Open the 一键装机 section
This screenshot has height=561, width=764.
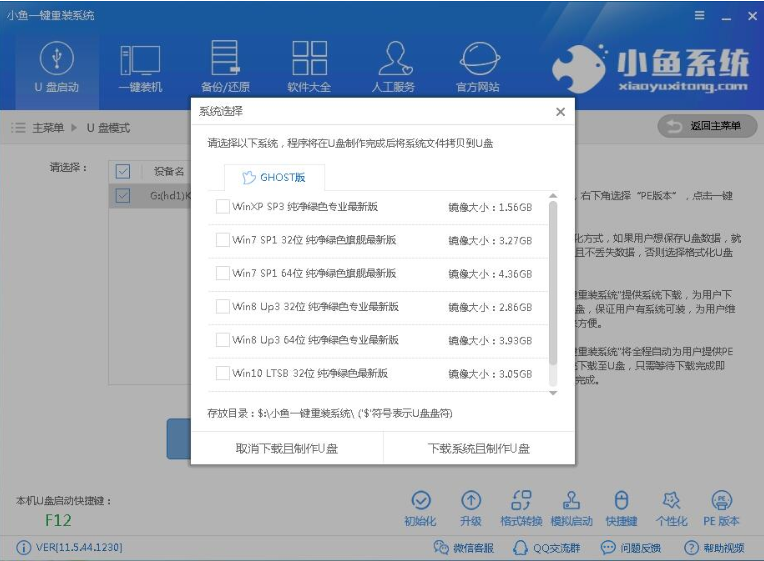[140, 67]
